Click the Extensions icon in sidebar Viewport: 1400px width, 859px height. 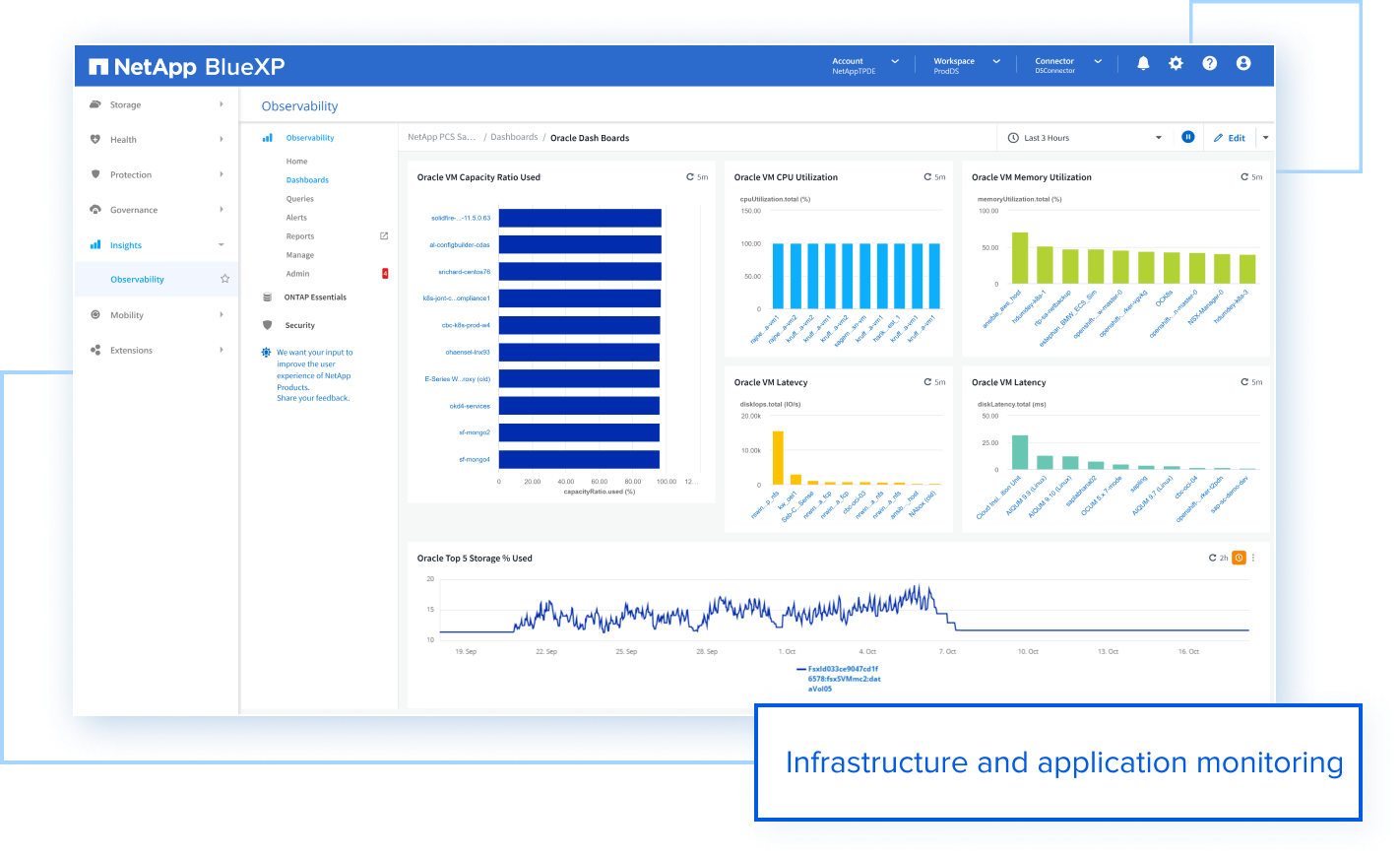95,350
